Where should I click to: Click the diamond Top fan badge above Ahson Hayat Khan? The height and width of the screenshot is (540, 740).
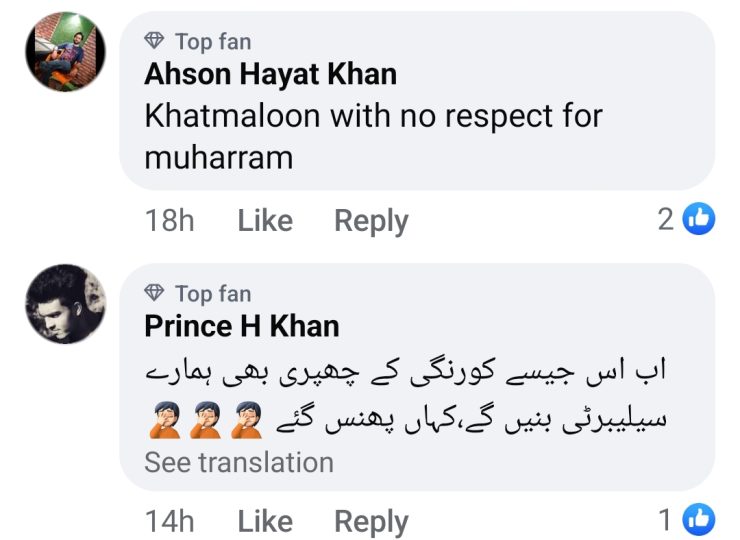click(x=155, y=42)
